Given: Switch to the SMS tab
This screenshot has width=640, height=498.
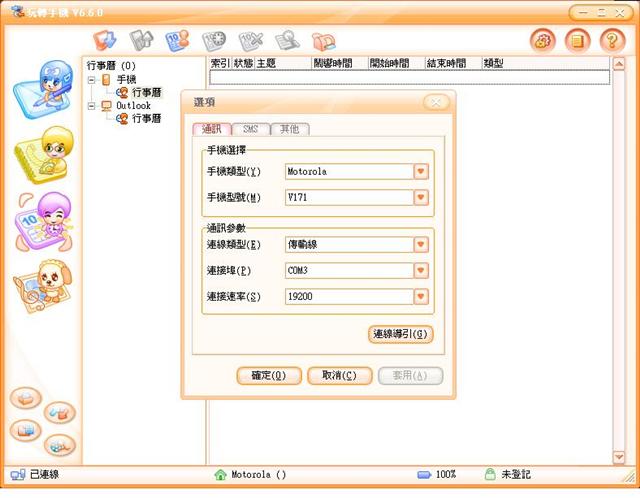Looking at the screenshot, I should pos(250,129).
